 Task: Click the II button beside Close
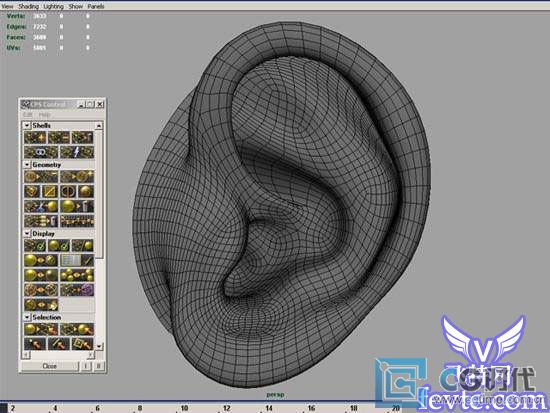(99, 366)
